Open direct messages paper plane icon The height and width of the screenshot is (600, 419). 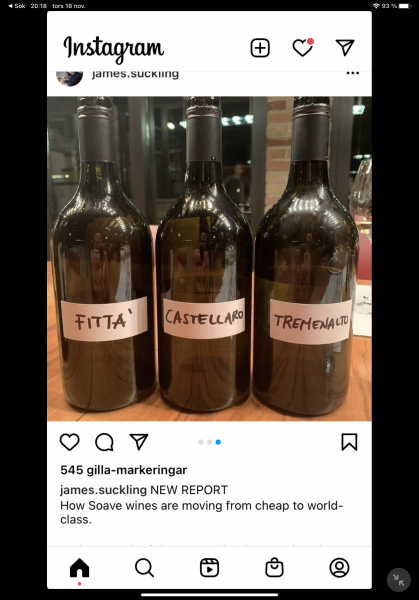(x=345, y=47)
